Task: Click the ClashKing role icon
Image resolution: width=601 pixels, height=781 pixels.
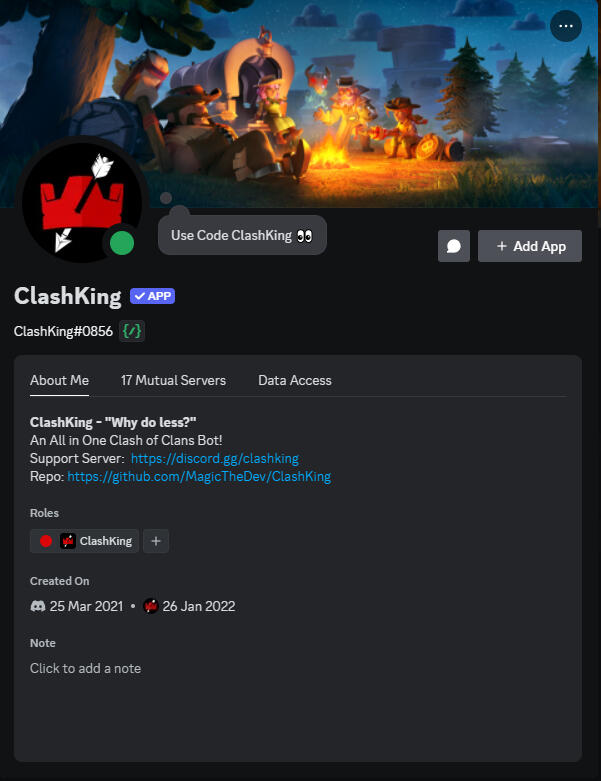Action: [x=68, y=541]
